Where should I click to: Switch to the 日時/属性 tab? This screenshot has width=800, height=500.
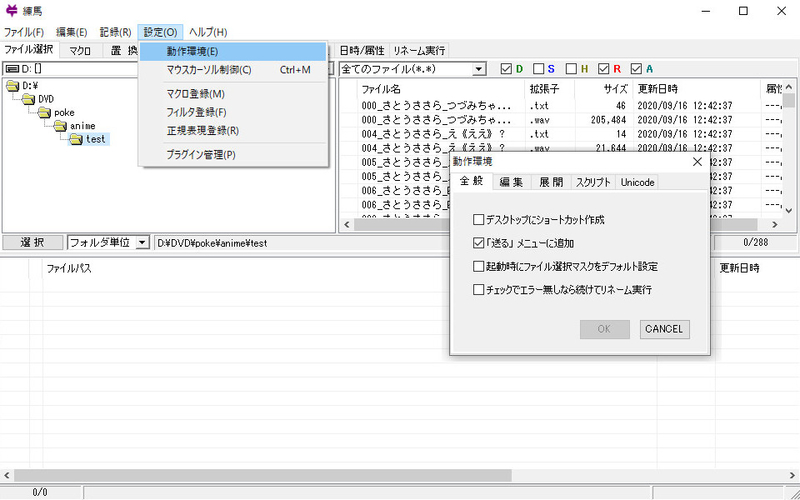pos(362,51)
